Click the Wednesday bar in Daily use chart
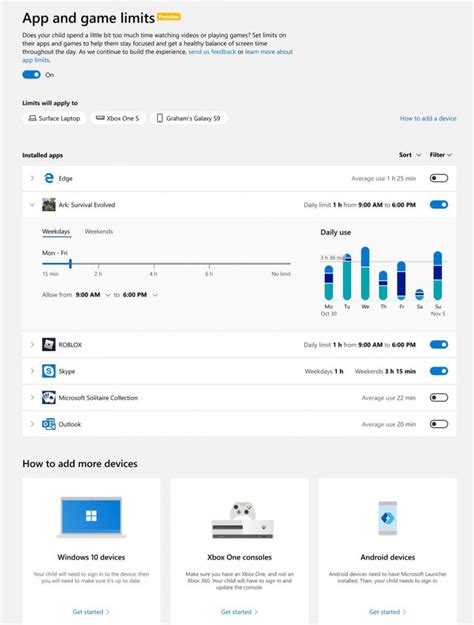This screenshot has height=625, width=474. click(365, 273)
